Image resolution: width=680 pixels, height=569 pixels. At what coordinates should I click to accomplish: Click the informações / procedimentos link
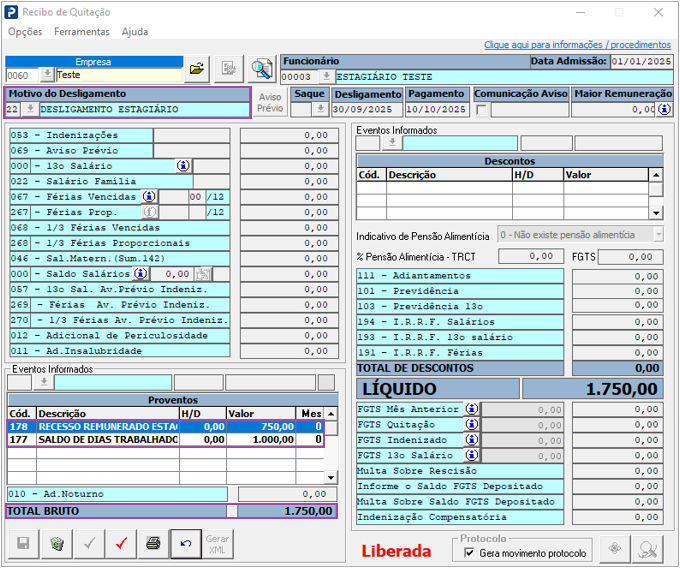[x=577, y=45]
